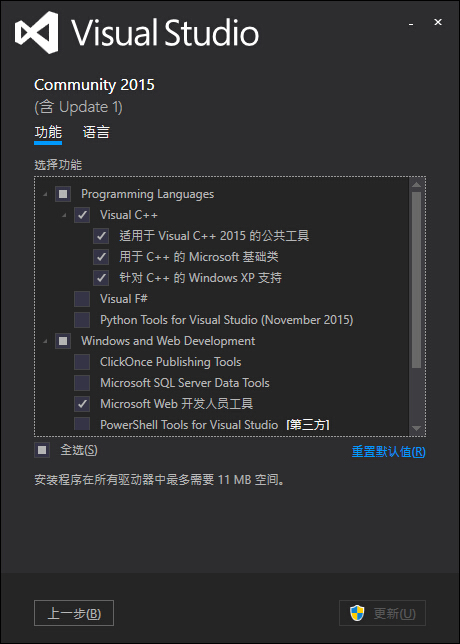Enable Python Tools for Visual Studio checkbox
The height and width of the screenshot is (644, 460).
pyautogui.click(x=82, y=320)
